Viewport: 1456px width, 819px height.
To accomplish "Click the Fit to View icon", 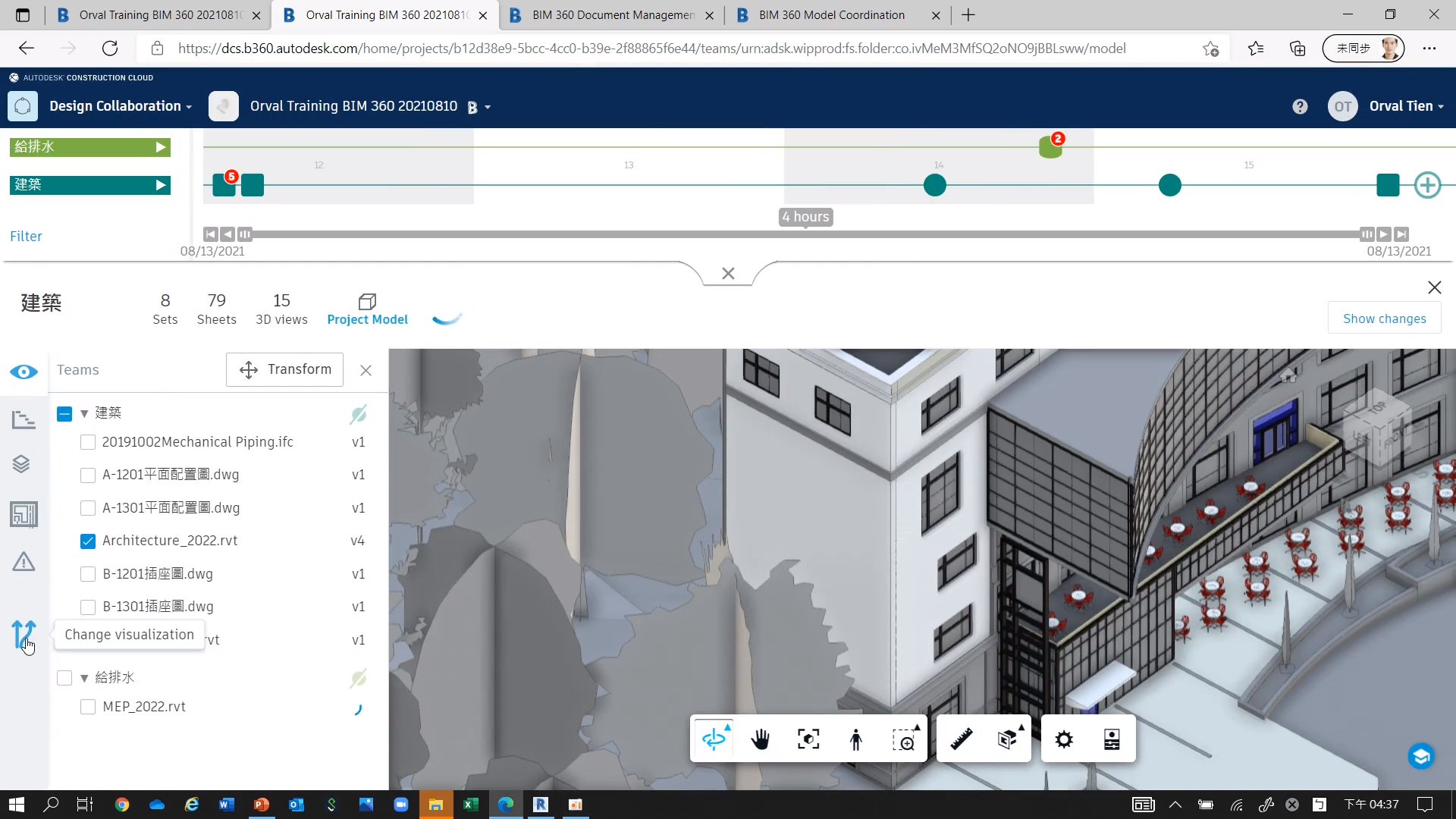I will (808, 739).
